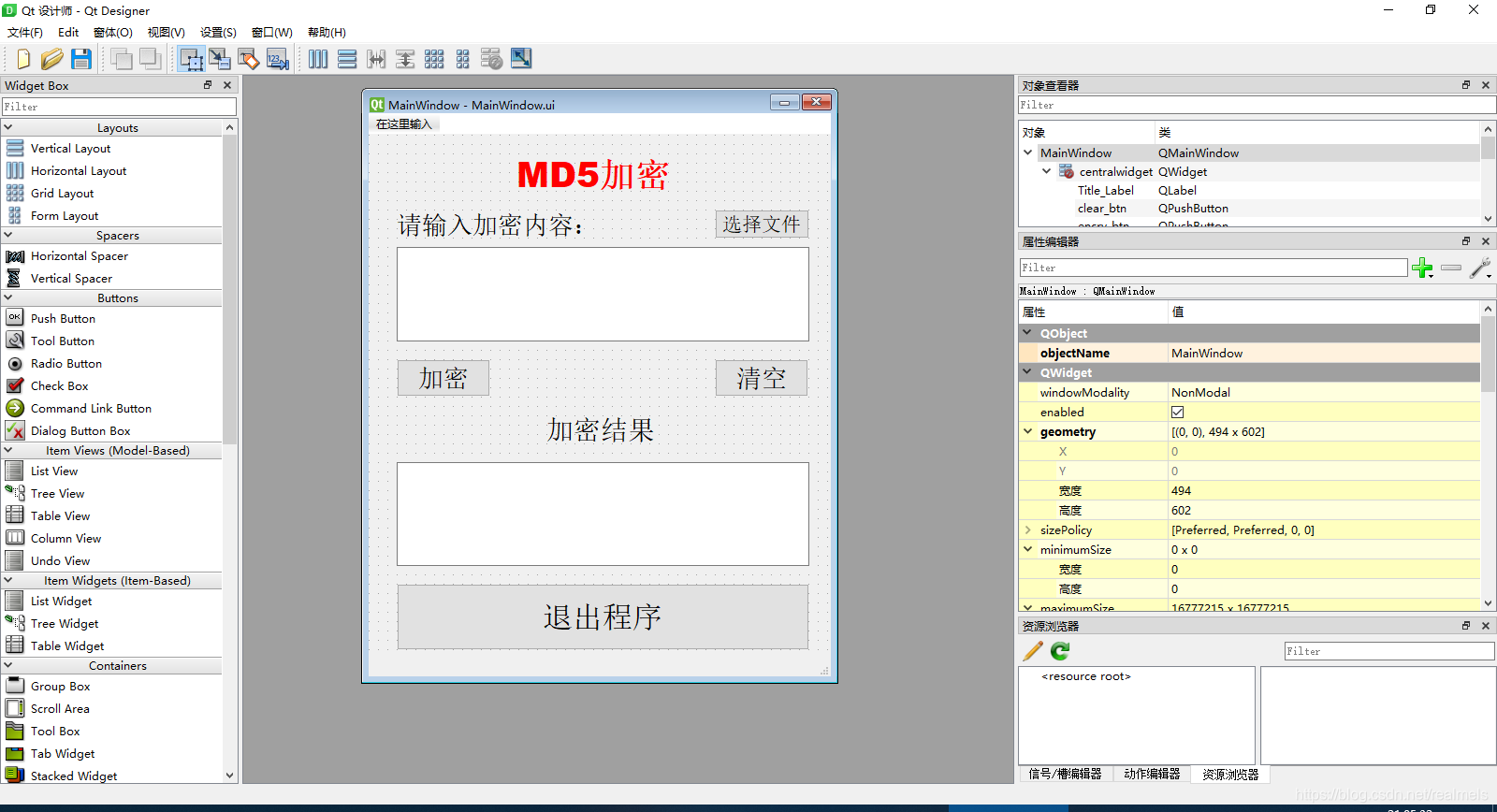
Task: Expand the sizePolicy property
Action: pos(1028,530)
